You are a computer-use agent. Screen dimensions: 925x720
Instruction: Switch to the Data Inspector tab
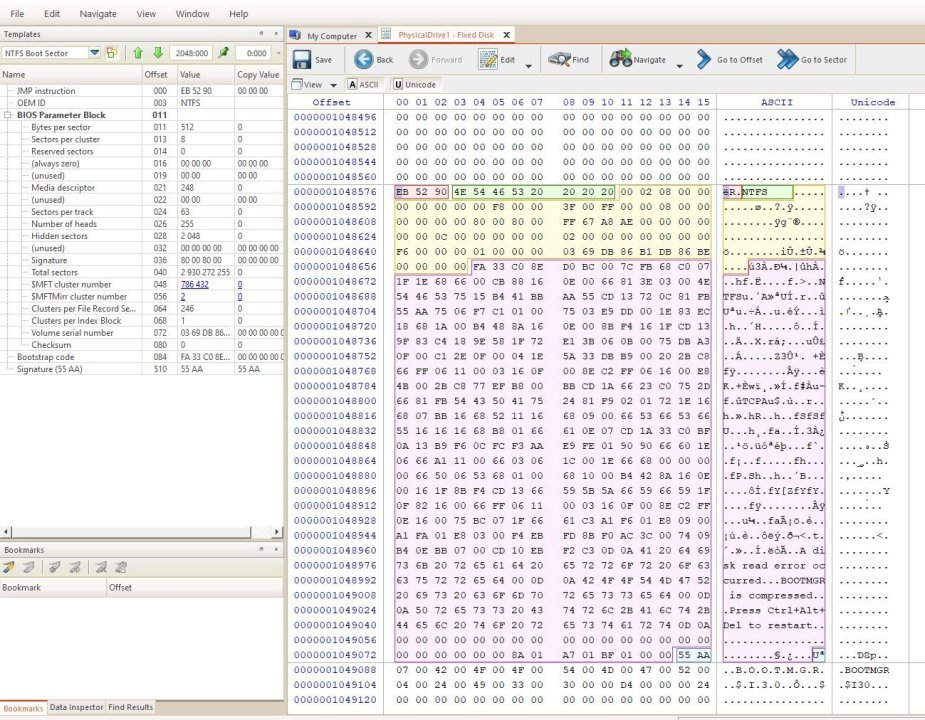pyautogui.click(x=76, y=707)
